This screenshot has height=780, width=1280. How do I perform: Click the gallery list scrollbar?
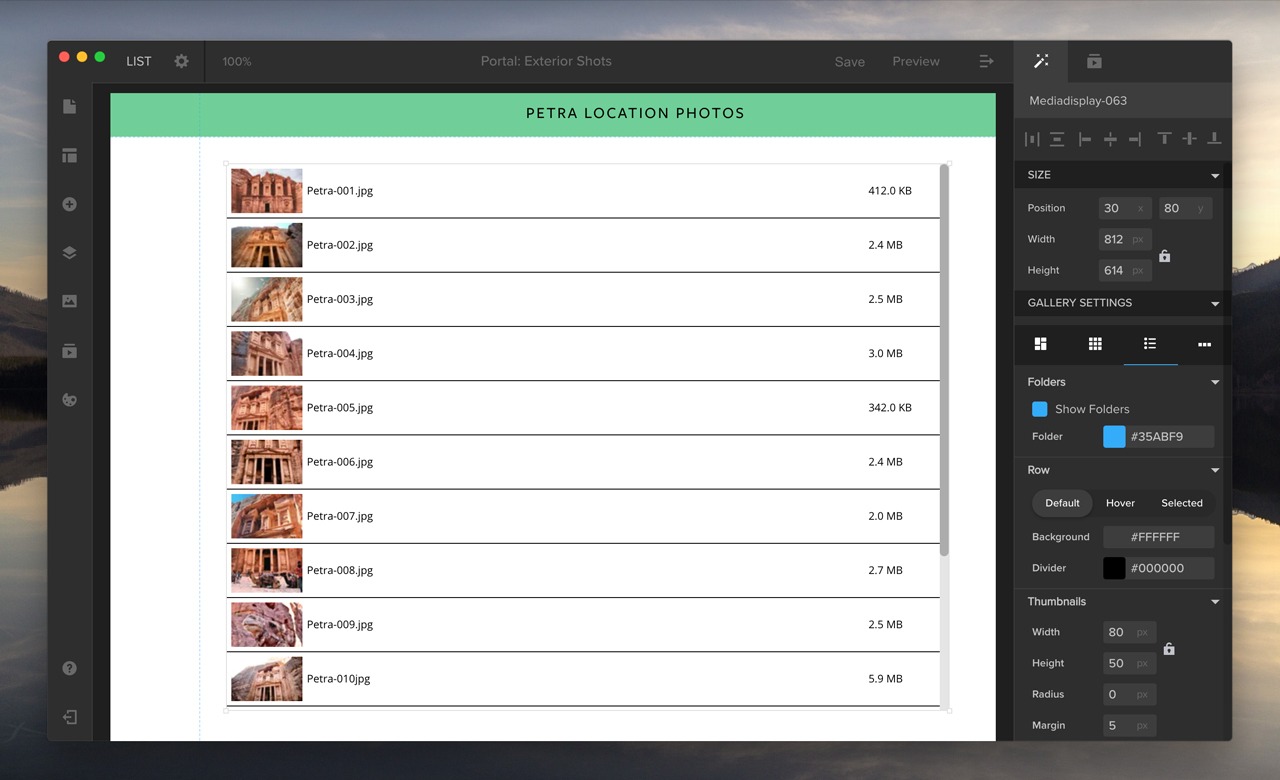click(x=944, y=360)
